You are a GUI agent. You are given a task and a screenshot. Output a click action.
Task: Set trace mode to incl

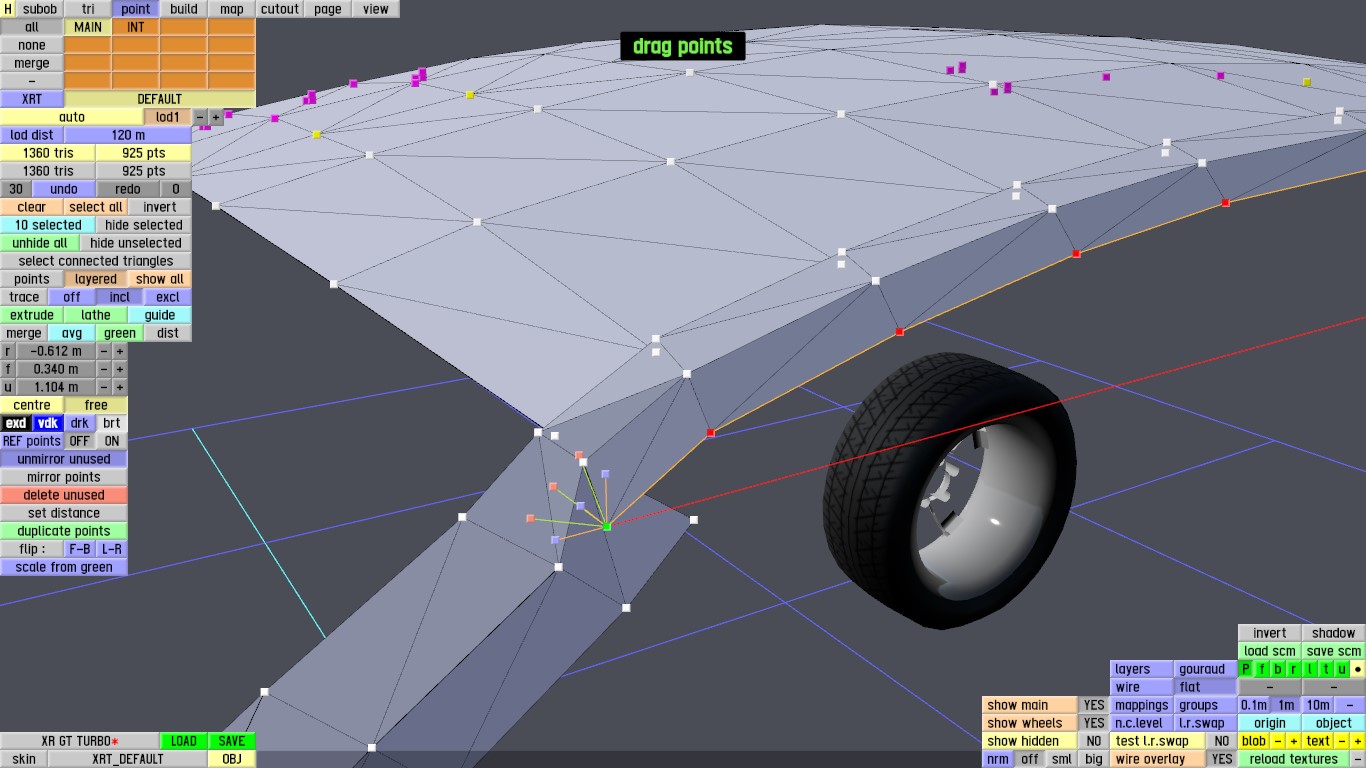coord(120,297)
